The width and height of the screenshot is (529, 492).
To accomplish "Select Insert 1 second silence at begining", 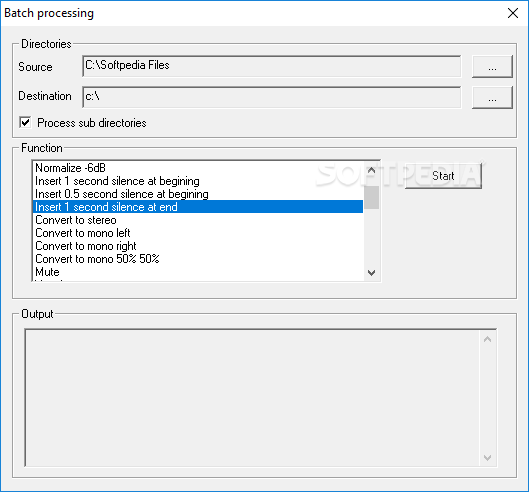I will pos(198,181).
